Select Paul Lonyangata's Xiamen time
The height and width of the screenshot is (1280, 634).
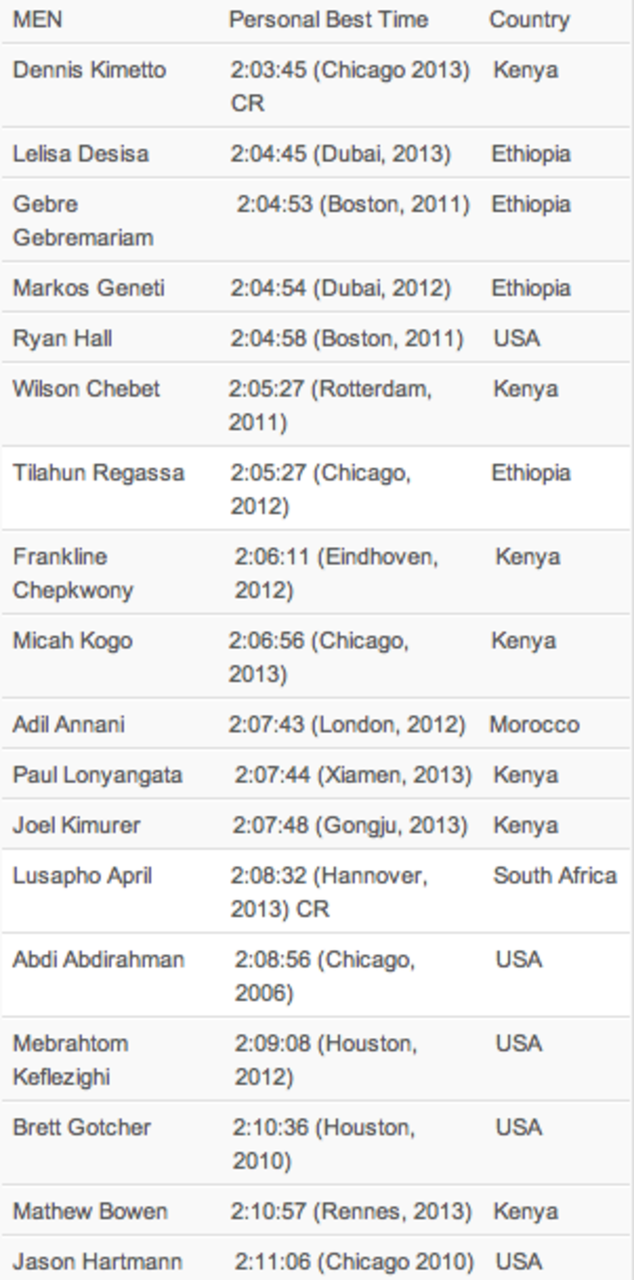click(353, 774)
